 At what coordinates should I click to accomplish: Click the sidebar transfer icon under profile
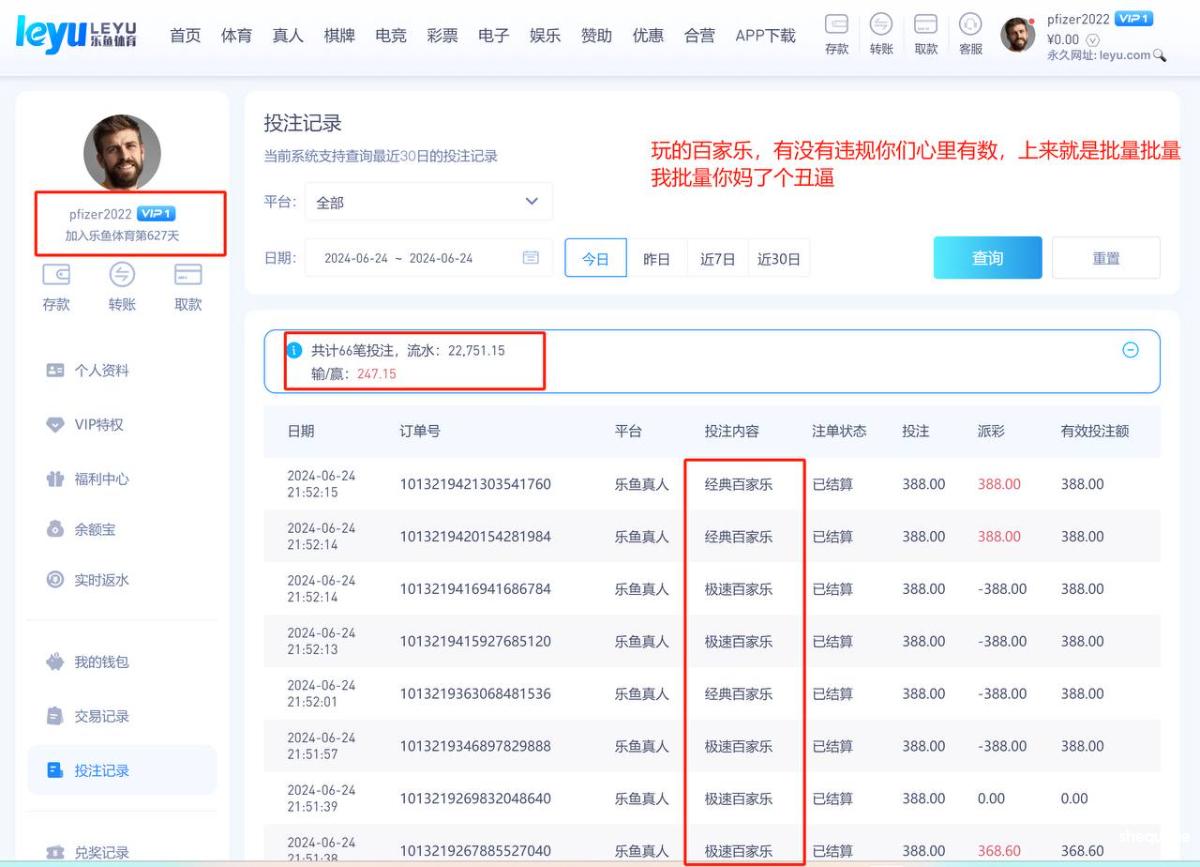pos(122,275)
